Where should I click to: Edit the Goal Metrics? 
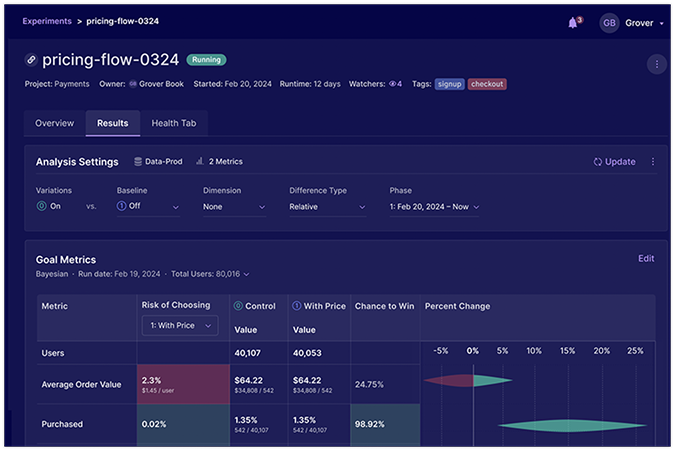[x=646, y=258]
